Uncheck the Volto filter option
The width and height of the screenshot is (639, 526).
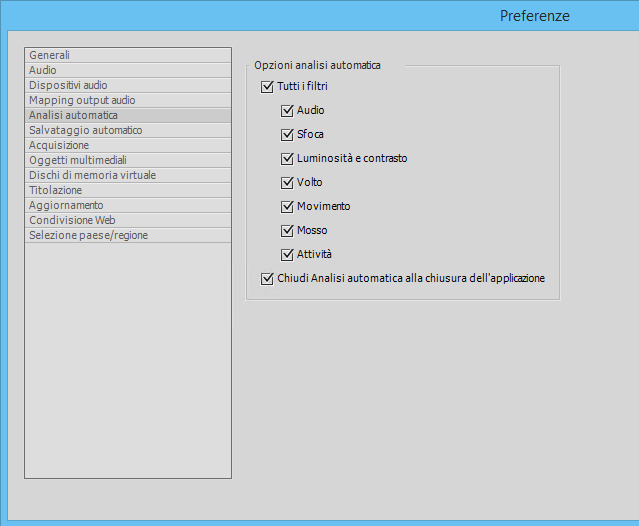(x=287, y=182)
